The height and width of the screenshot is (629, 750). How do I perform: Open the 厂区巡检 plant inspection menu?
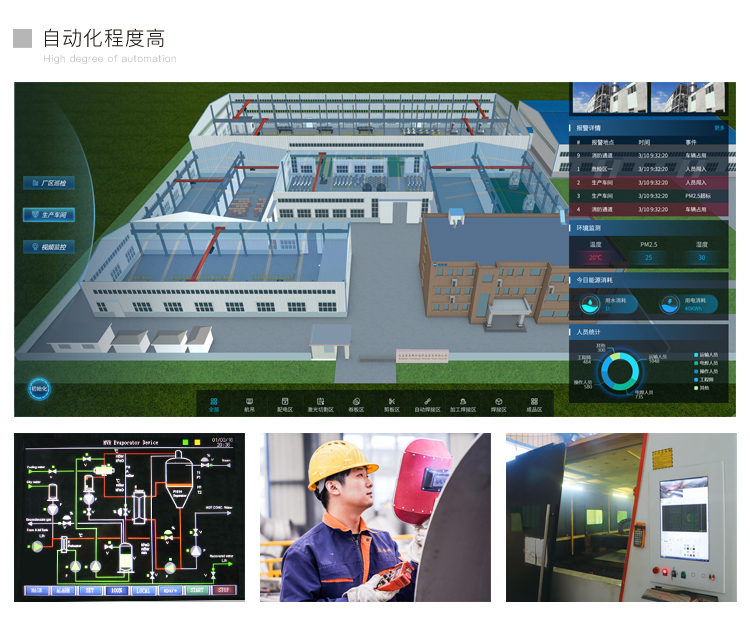(49, 184)
